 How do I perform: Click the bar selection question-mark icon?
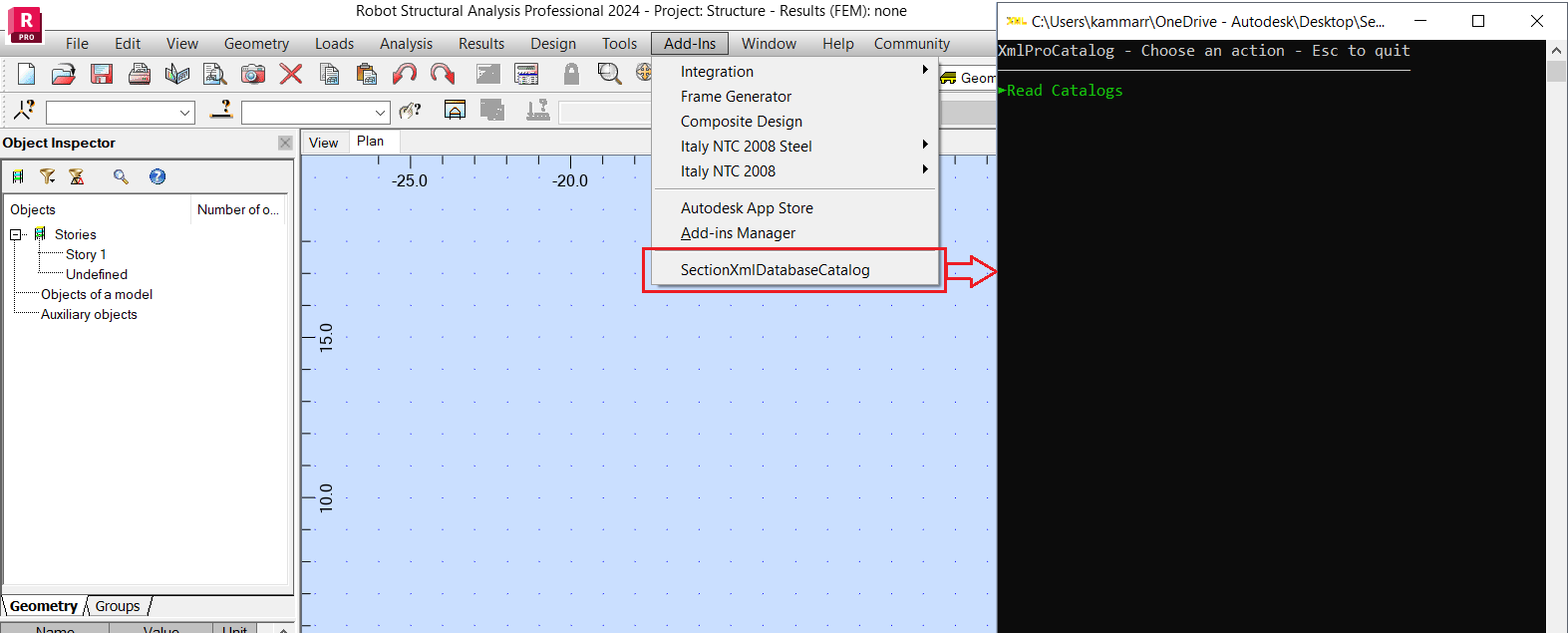[x=221, y=111]
